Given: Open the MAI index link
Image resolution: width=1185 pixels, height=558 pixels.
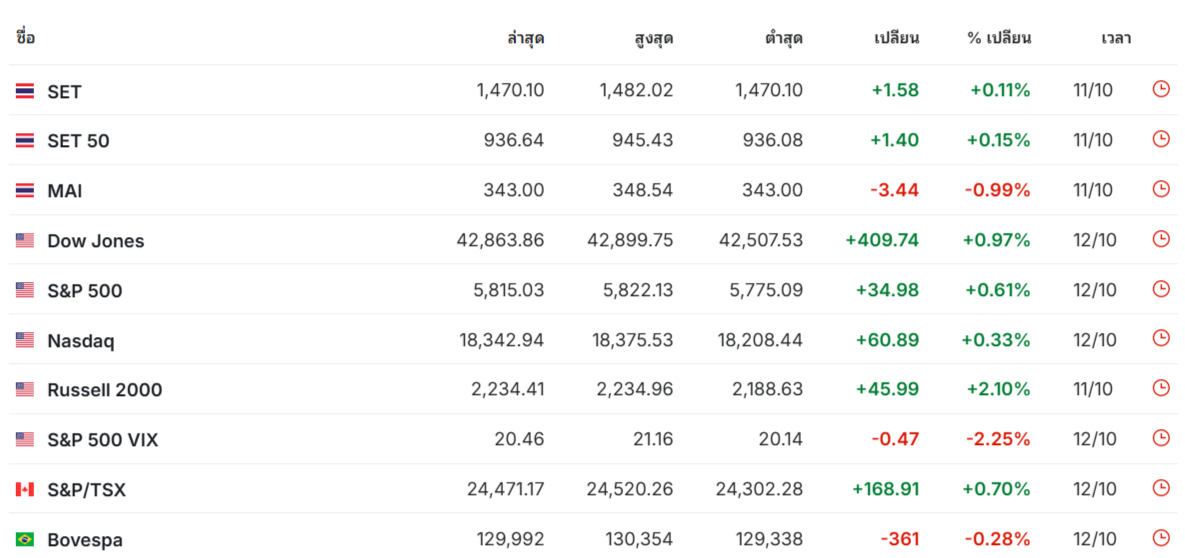Looking at the screenshot, I should point(64,191).
